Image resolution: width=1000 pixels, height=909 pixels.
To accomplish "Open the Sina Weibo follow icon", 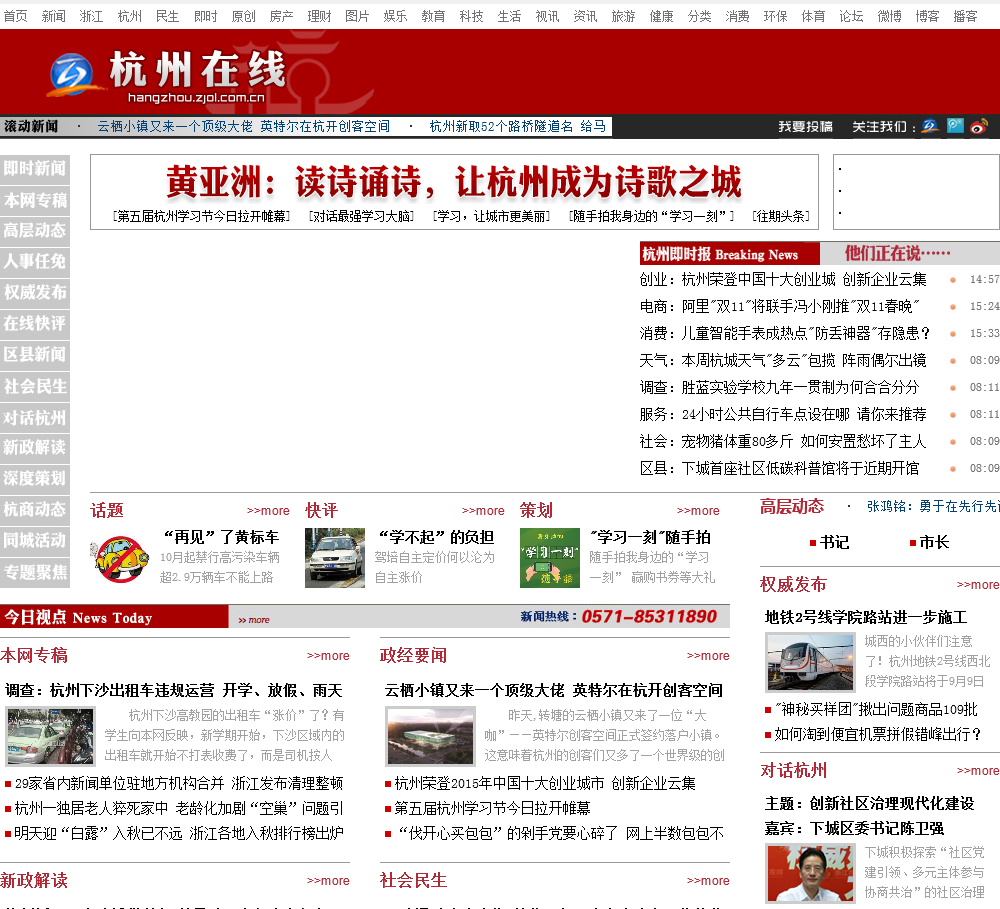I will point(979,126).
